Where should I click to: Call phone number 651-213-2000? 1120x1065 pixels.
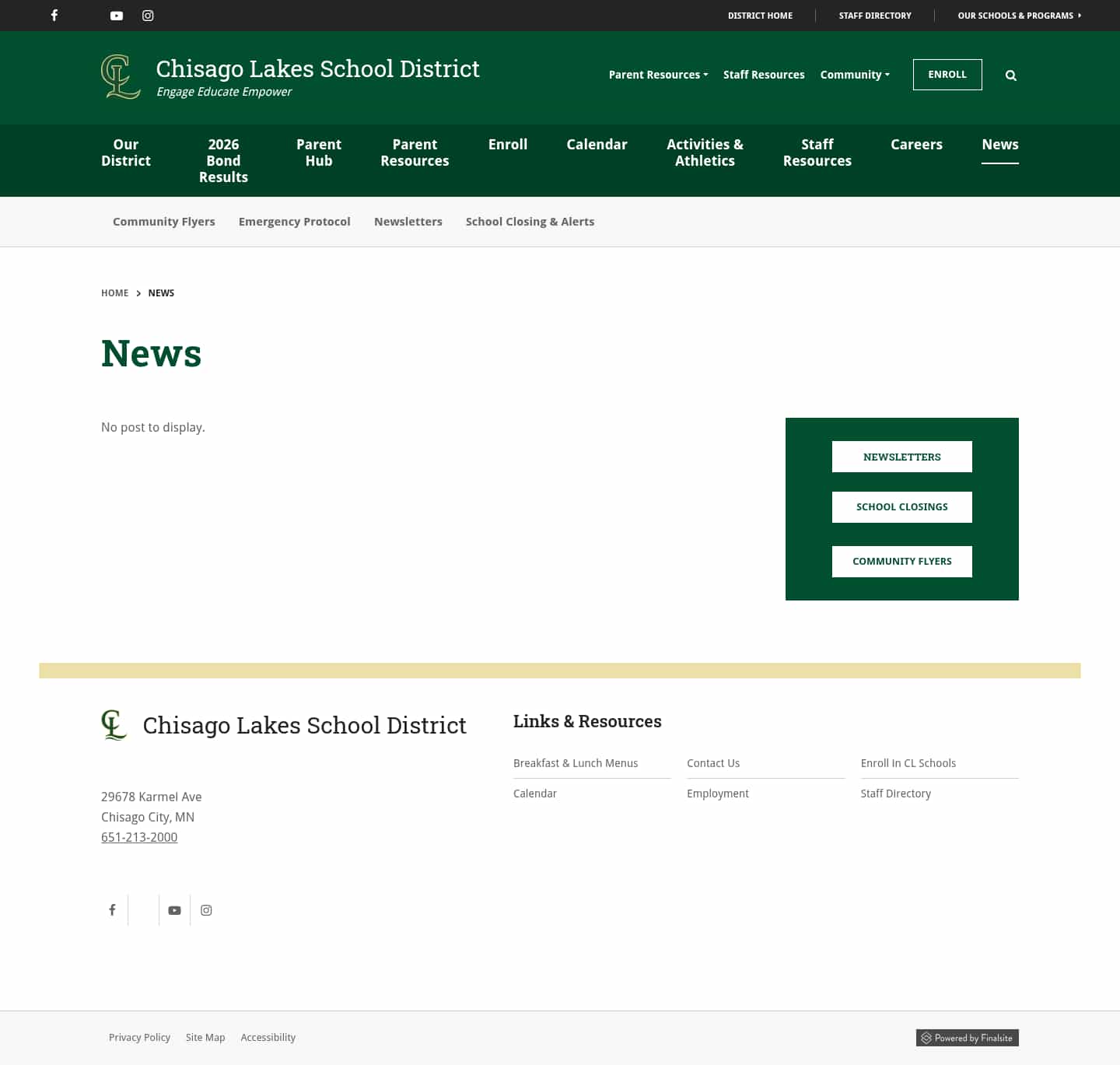(x=139, y=837)
